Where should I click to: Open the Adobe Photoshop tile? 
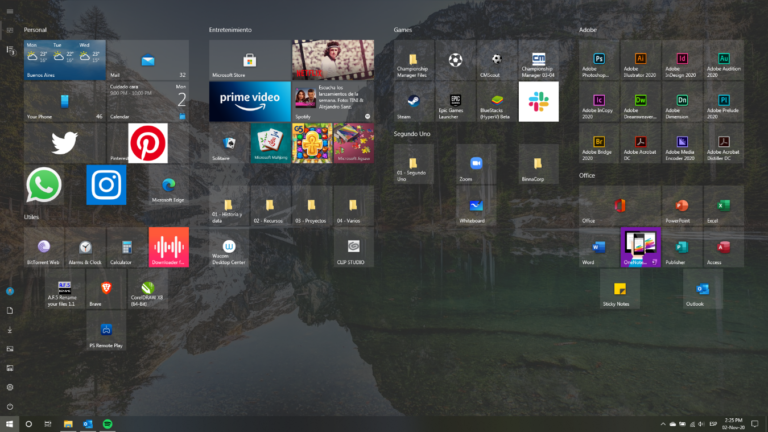tap(599, 60)
